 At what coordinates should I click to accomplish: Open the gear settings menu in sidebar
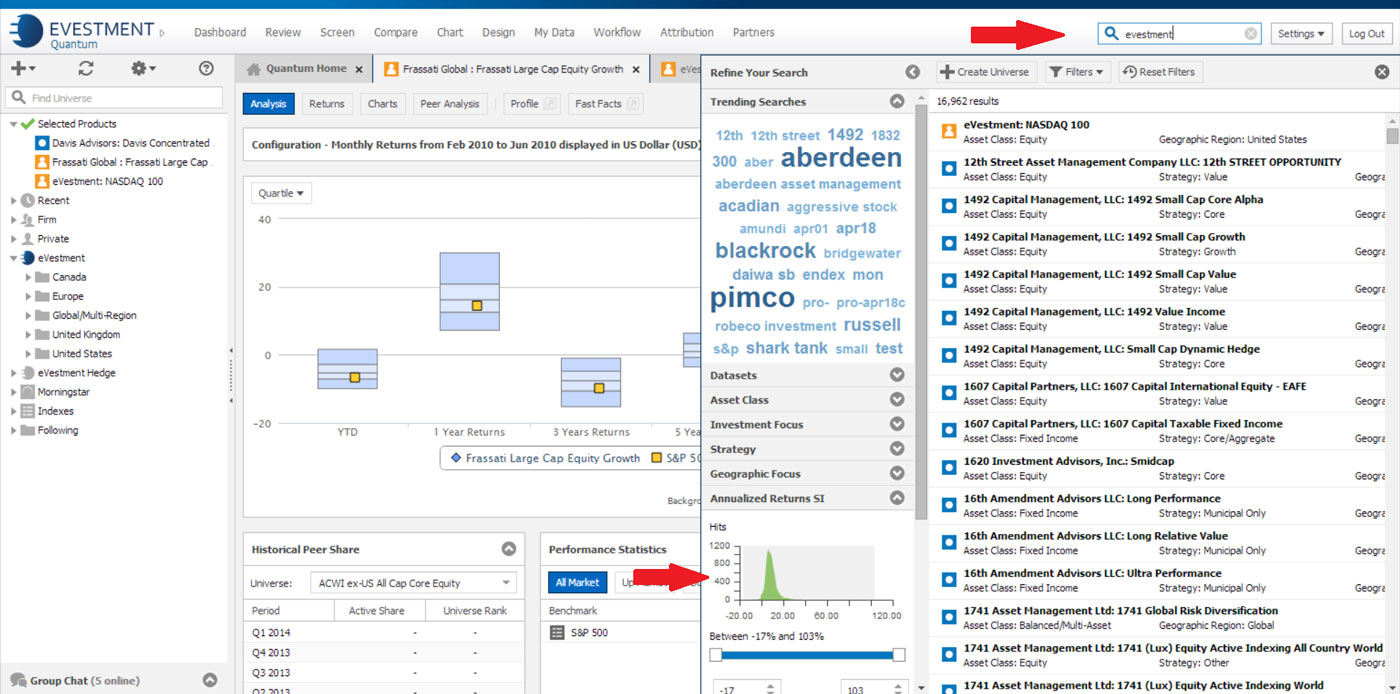click(143, 69)
